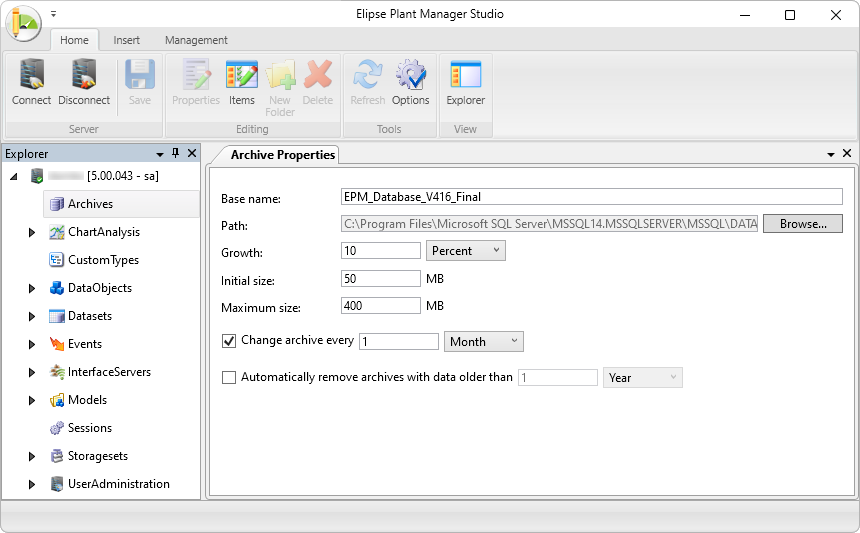This screenshot has width=860, height=533.
Task: Switch to the Management ribbon tab
Action: (x=196, y=40)
